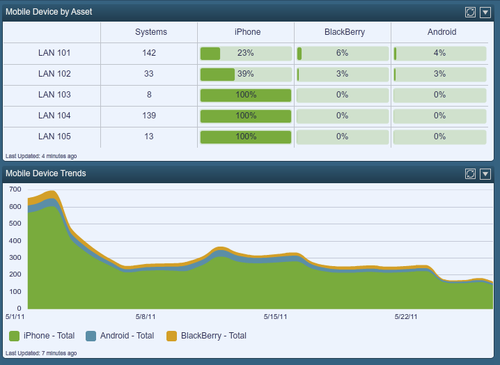Click the 5/1/11 date axis label
Viewport: 500px width, 365px height.
15,317
